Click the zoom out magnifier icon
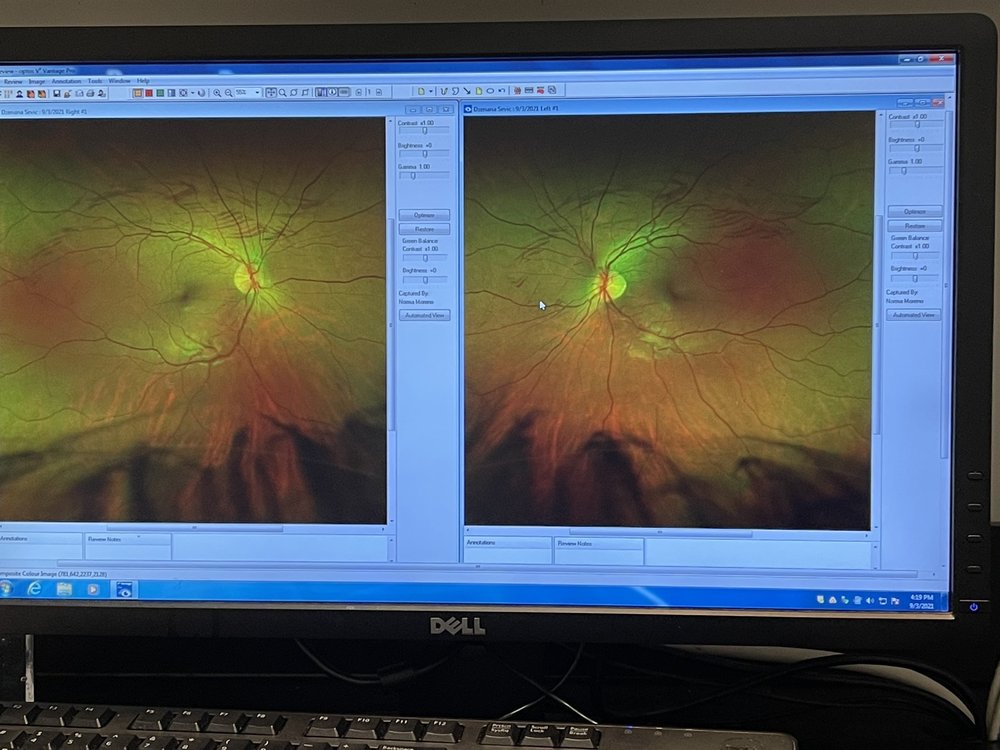 point(229,93)
